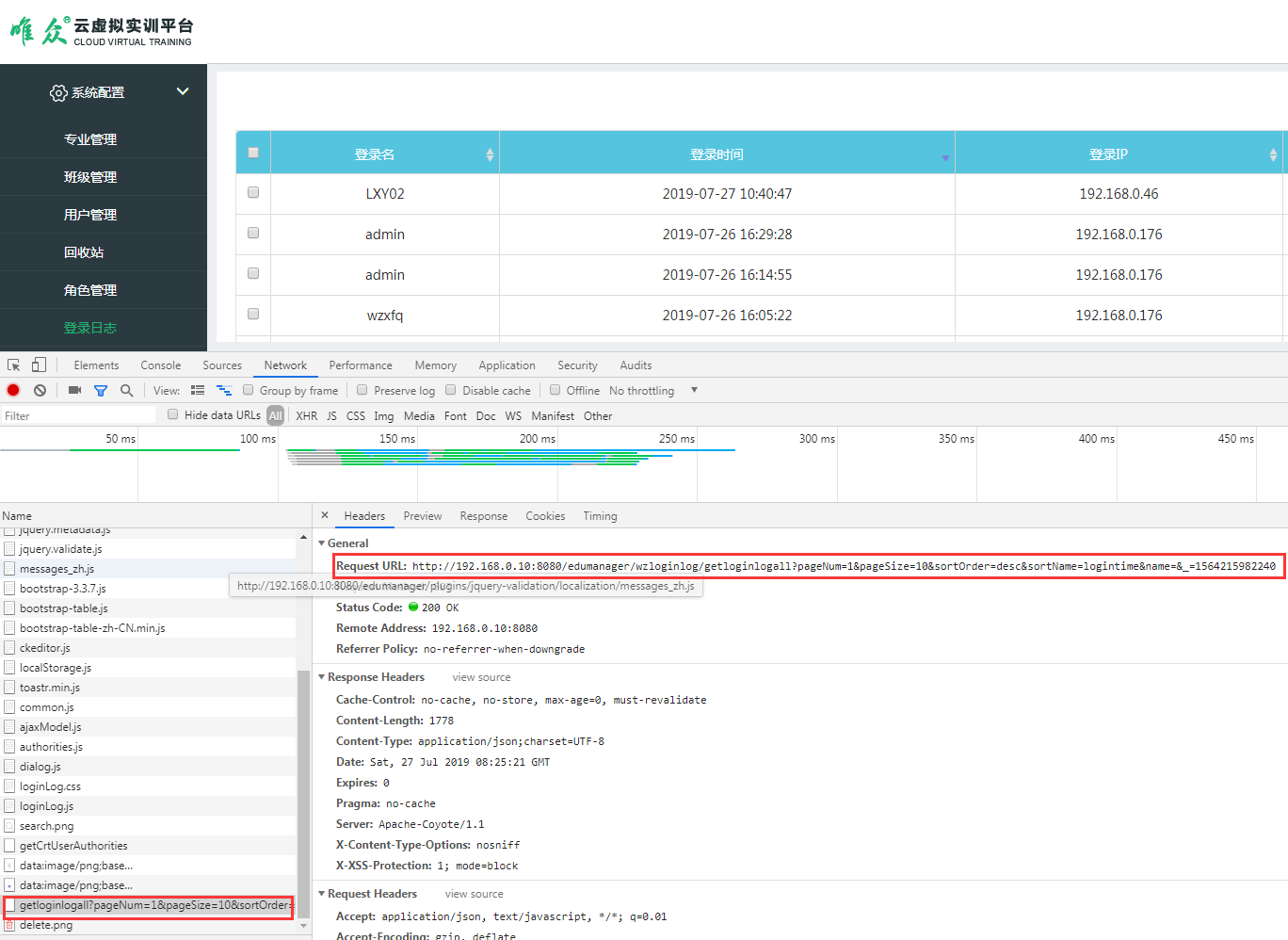Collapse the 系统配置 sidebar menu
This screenshot has width=1288, height=940.
pyautogui.click(x=183, y=91)
